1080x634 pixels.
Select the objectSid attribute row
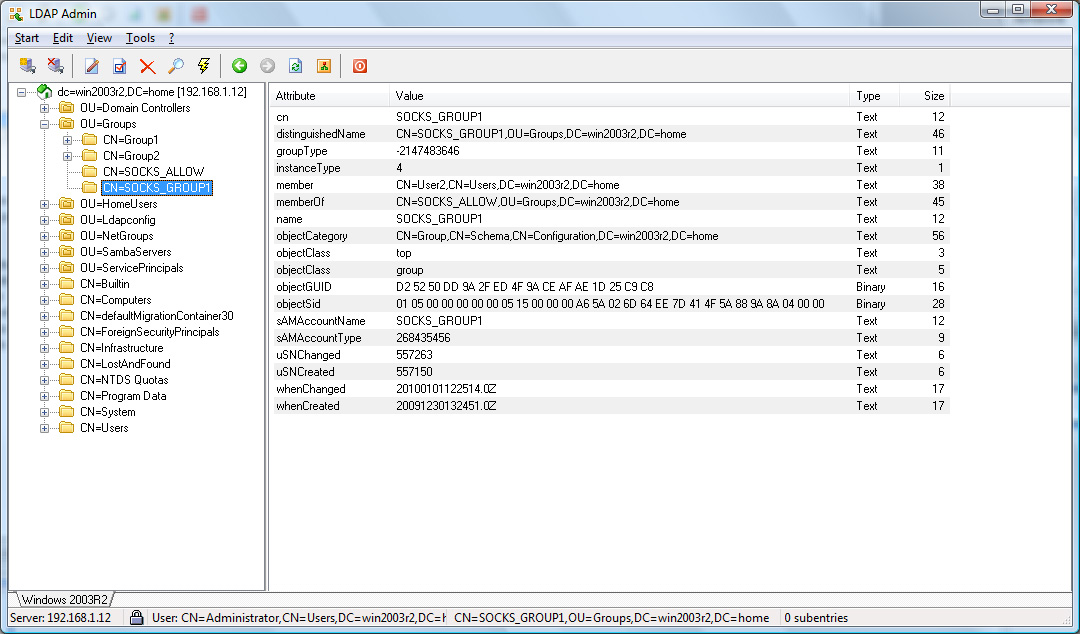(610, 304)
